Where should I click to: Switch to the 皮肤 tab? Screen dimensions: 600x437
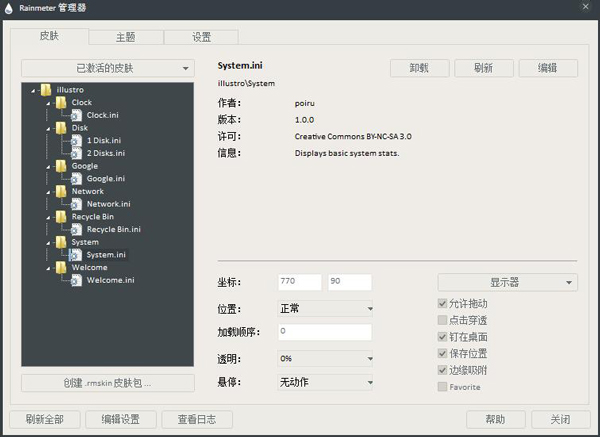[x=49, y=36]
